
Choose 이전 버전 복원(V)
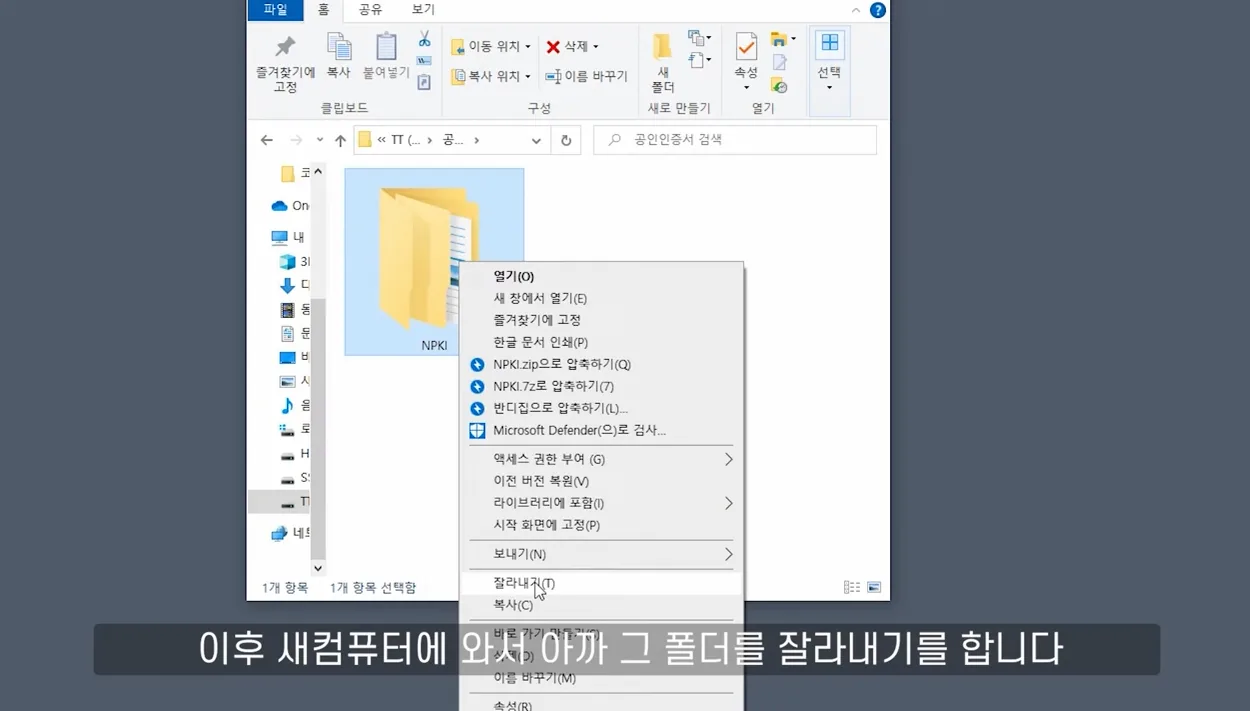click(601, 481)
